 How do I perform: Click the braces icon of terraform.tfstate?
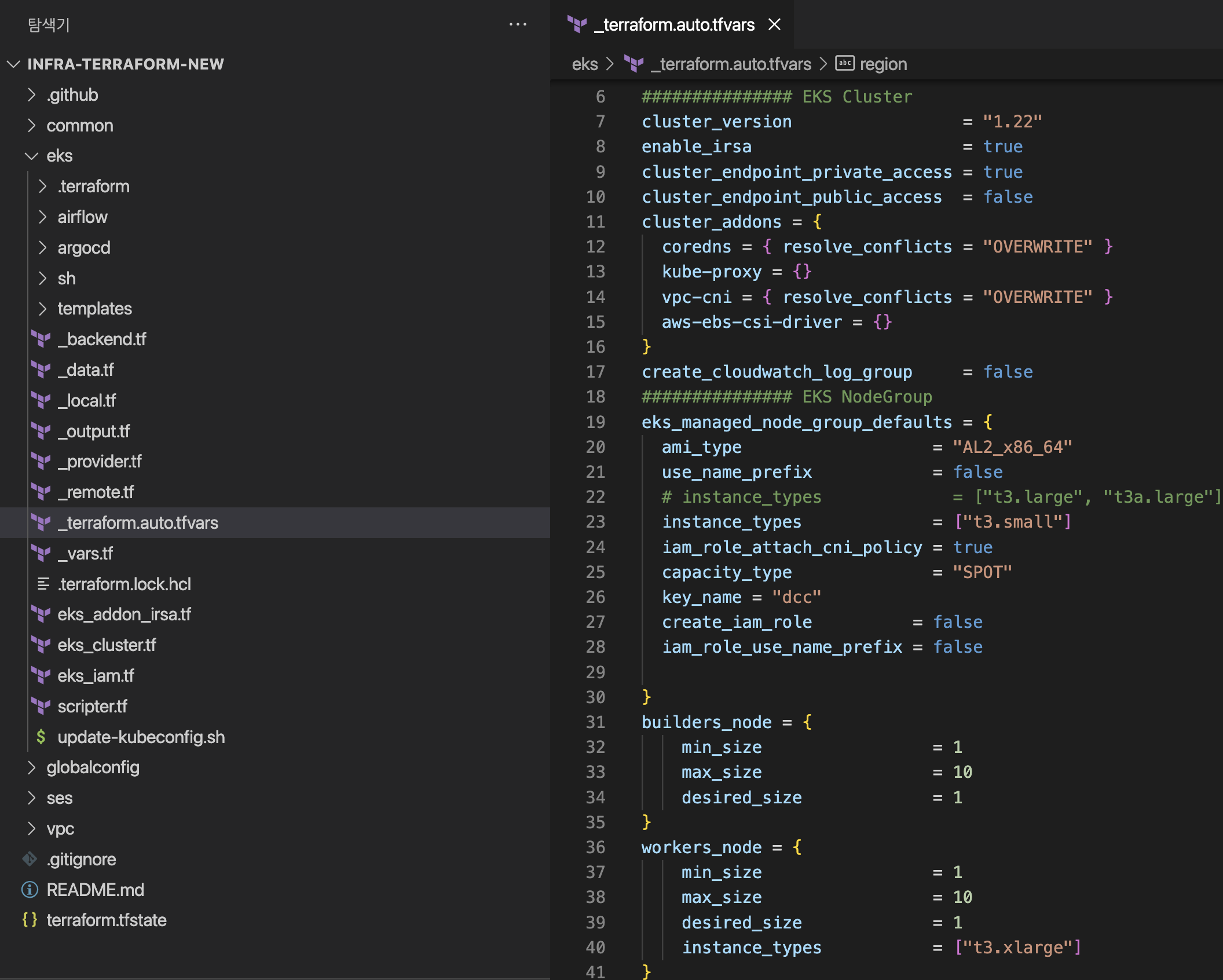point(30,920)
